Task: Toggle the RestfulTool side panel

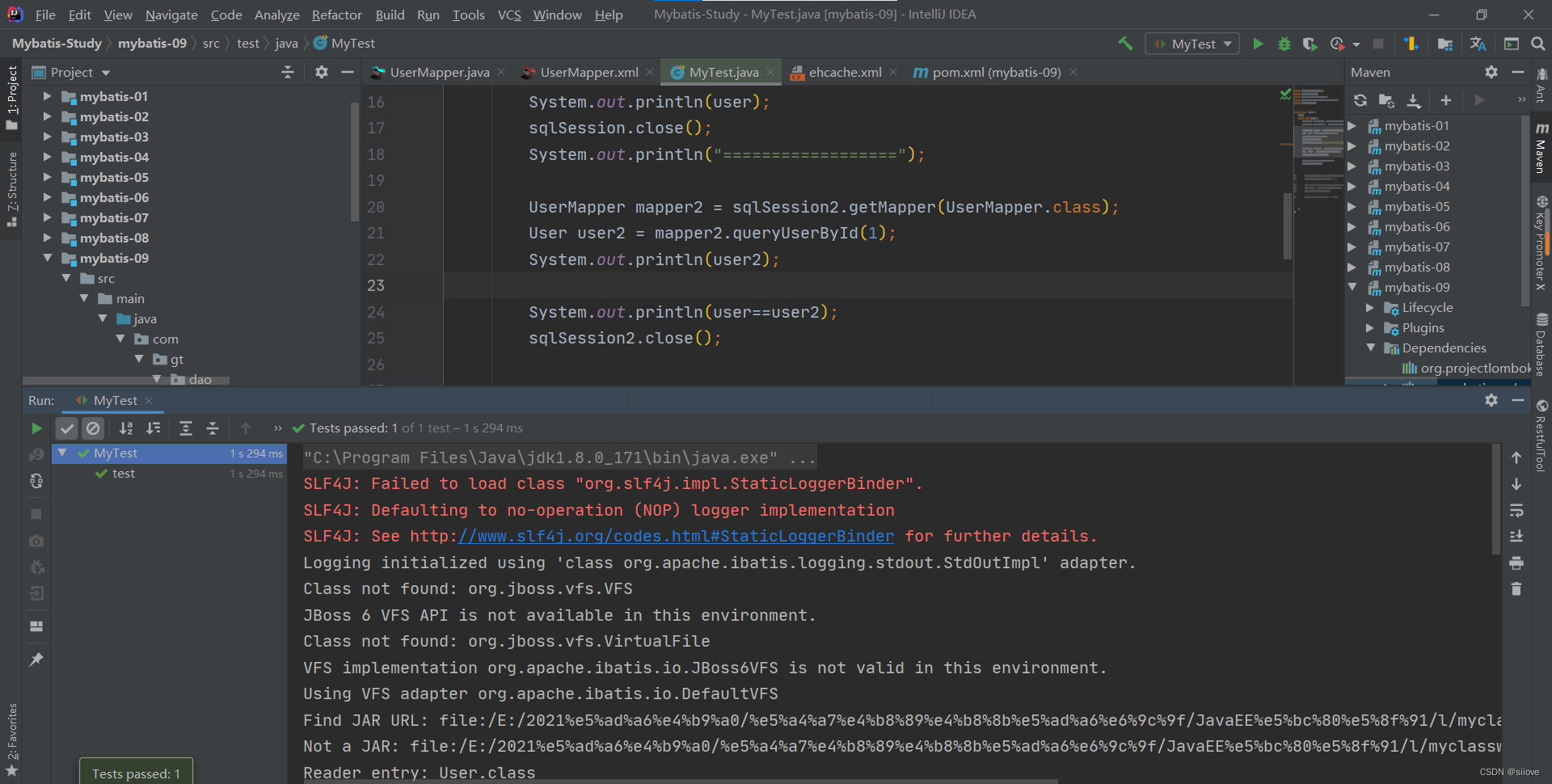Action: tap(1541, 436)
